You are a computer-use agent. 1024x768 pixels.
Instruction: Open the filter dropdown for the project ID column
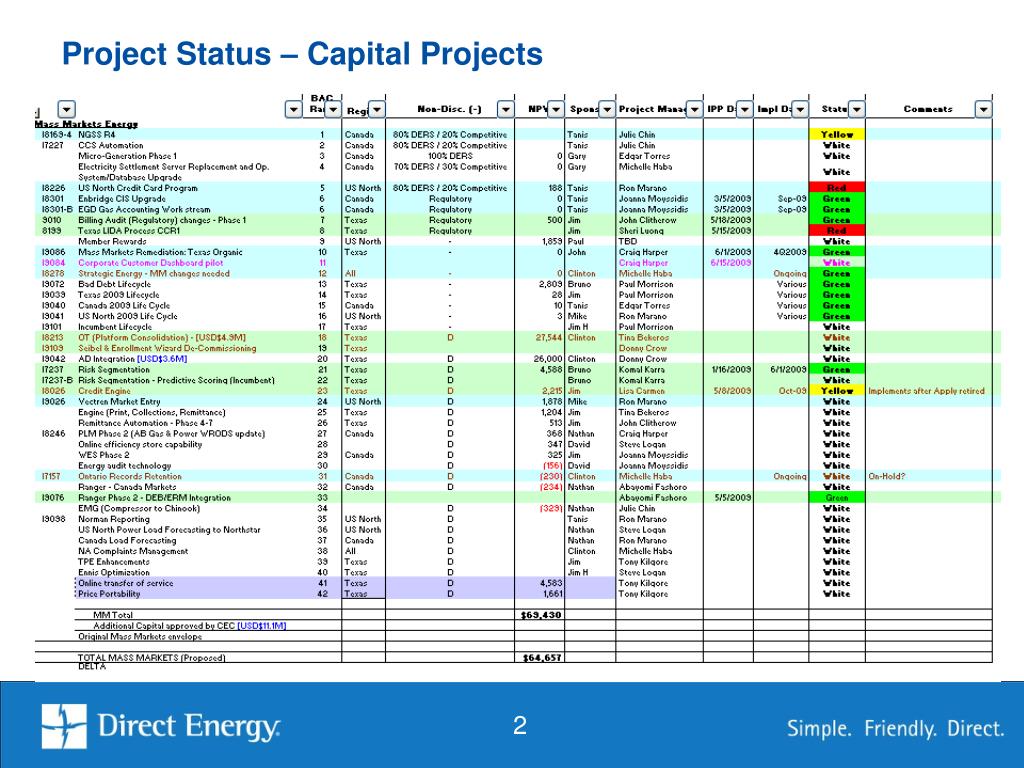67,109
